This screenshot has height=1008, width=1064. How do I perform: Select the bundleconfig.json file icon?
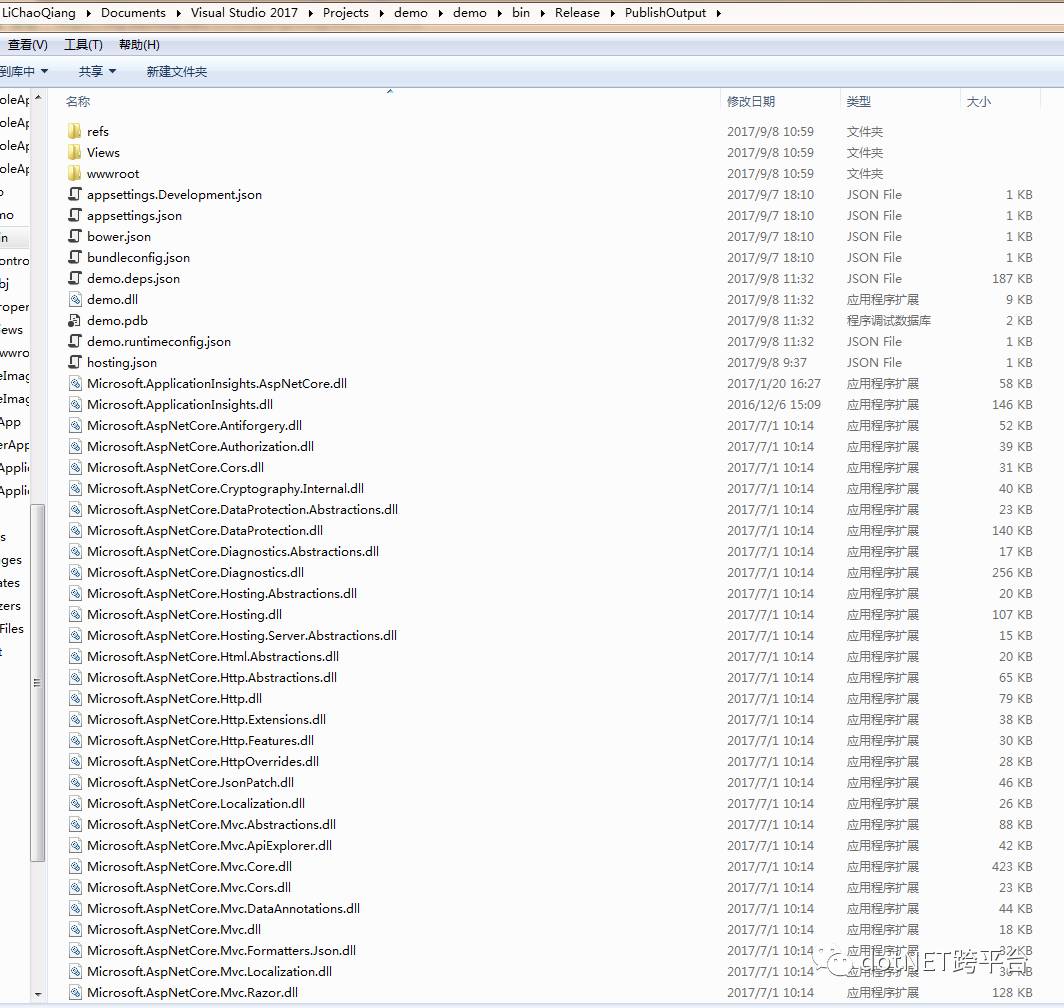[x=73, y=257]
